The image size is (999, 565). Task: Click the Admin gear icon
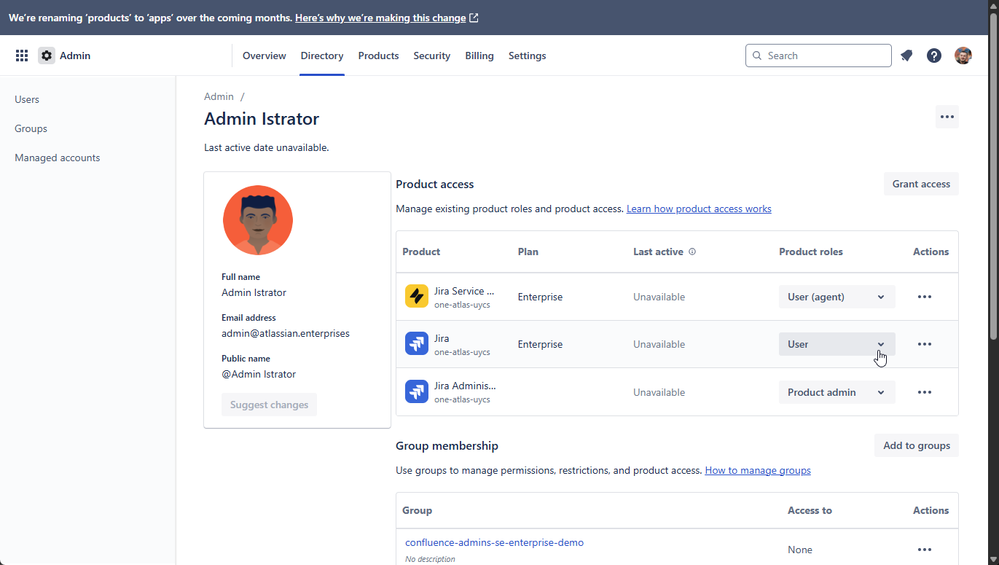(47, 55)
